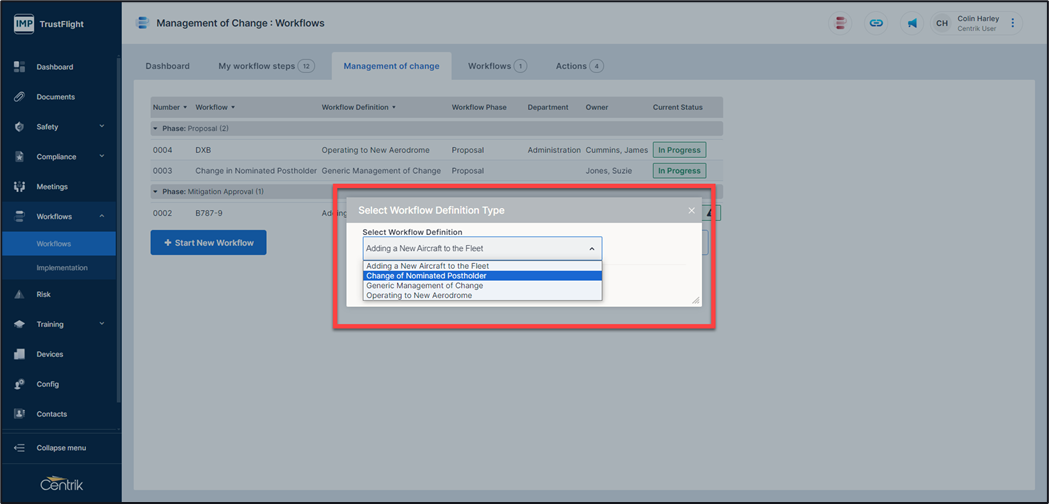
Task: Close the Select Workflow Definition Type dialog
Action: point(691,211)
